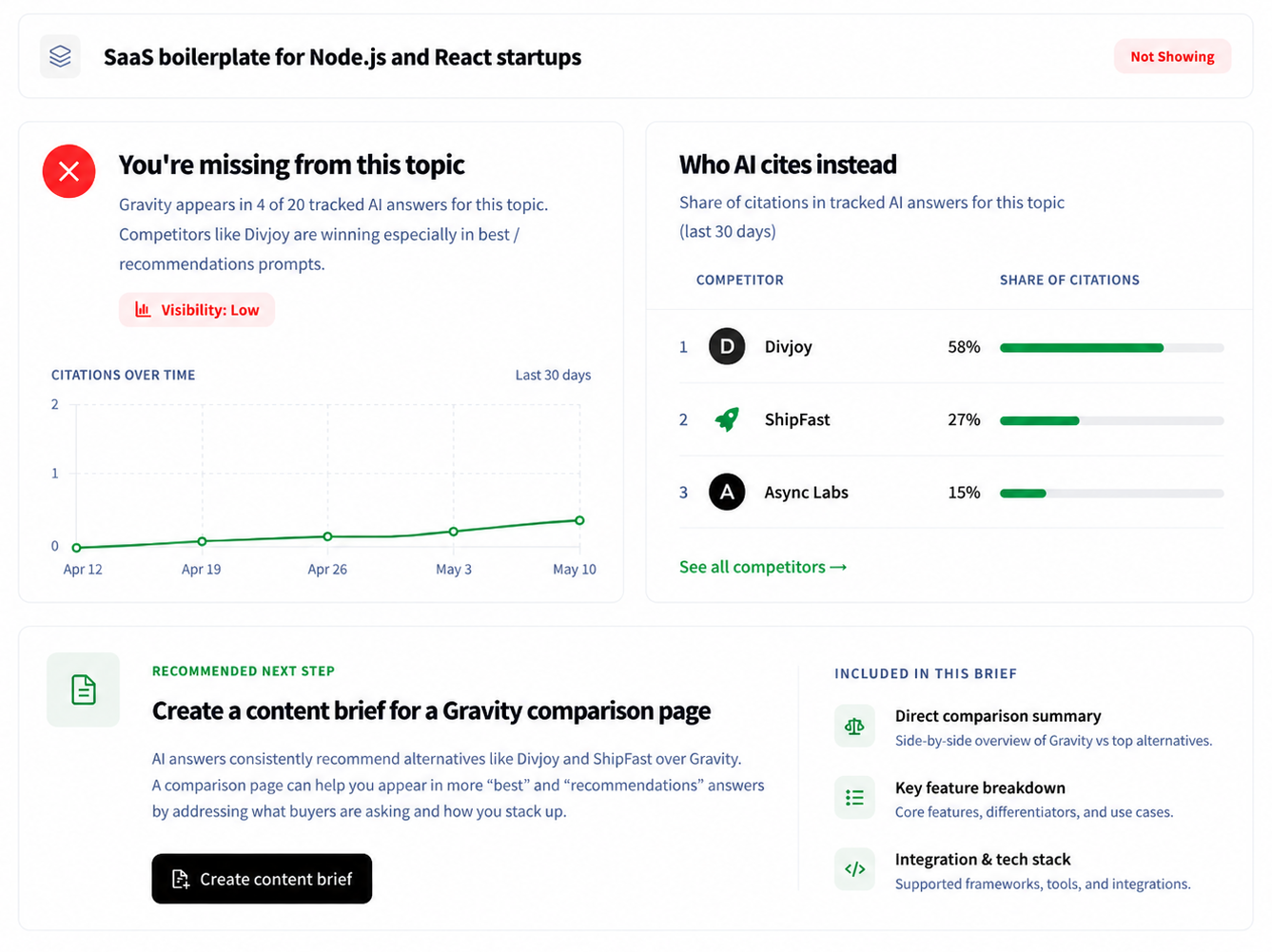1272x952 pixels.
Task: Click the CITATIONS OVER TIME label
Action: point(124,375)
